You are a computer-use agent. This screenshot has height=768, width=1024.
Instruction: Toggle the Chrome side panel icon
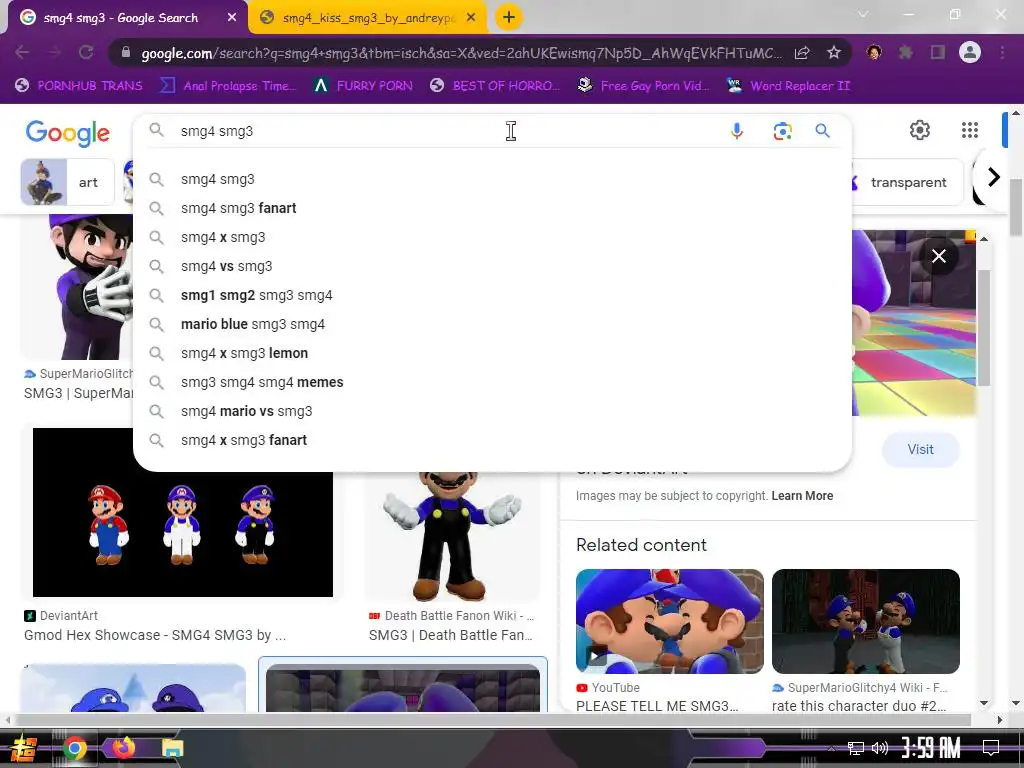(938, 52)
